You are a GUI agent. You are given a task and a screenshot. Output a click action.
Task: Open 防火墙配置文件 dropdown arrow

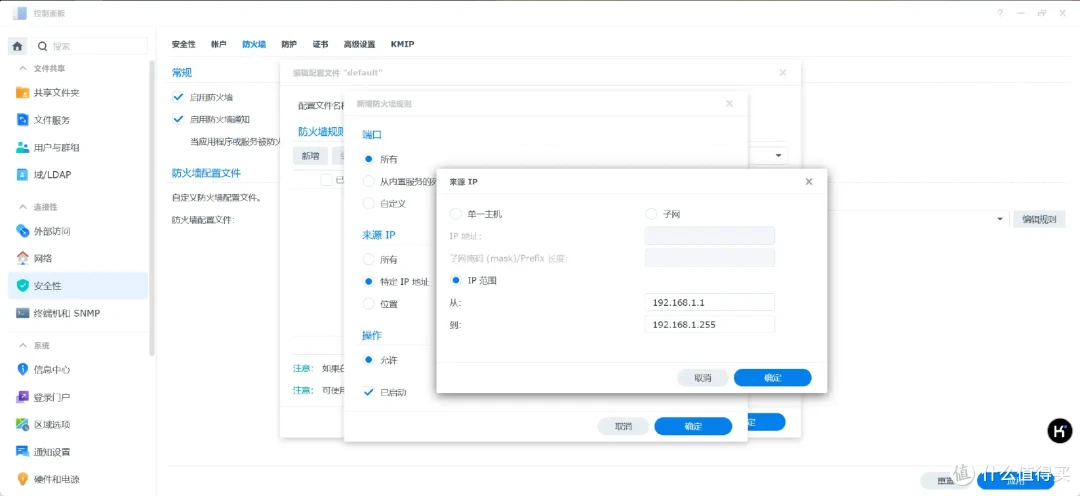pyautogui.click(x=1000, y=219)
